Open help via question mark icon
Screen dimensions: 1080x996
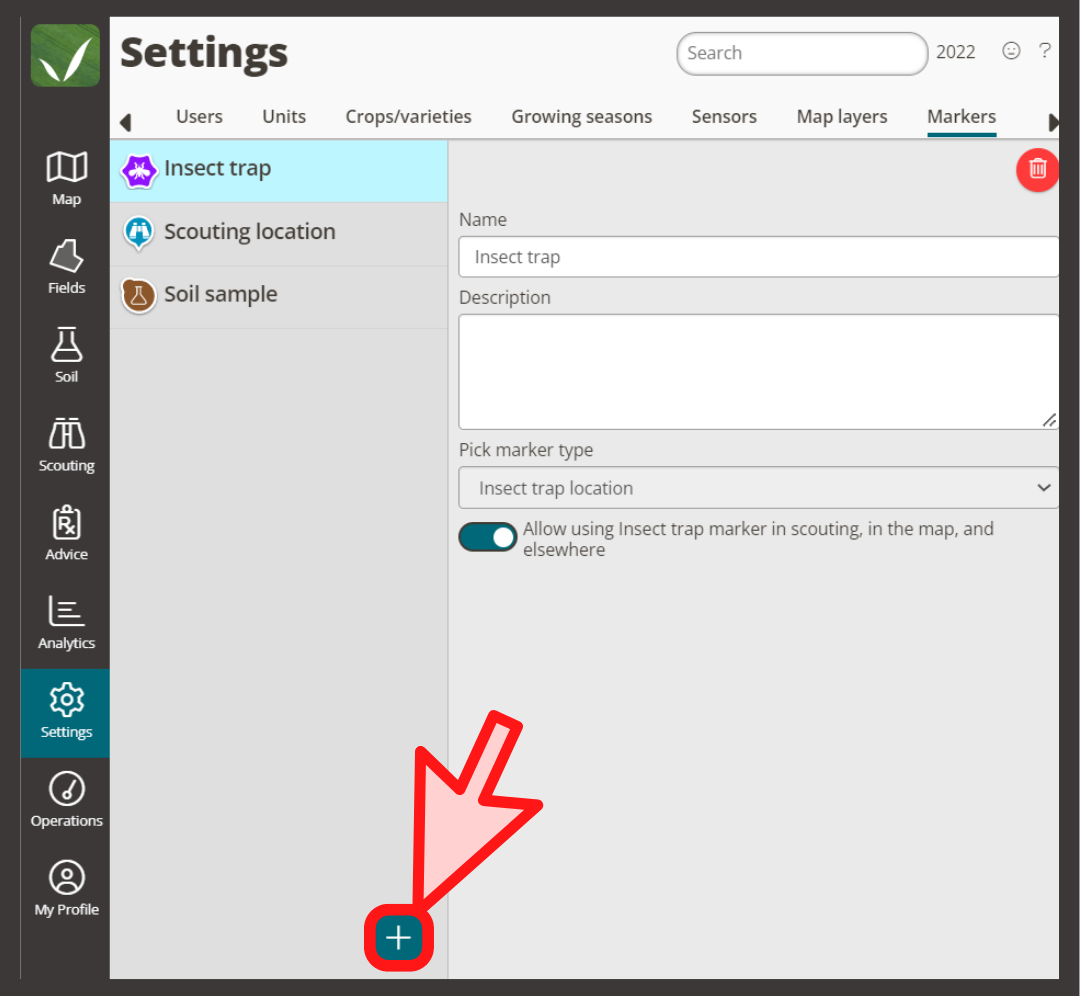coord(1044,51)
